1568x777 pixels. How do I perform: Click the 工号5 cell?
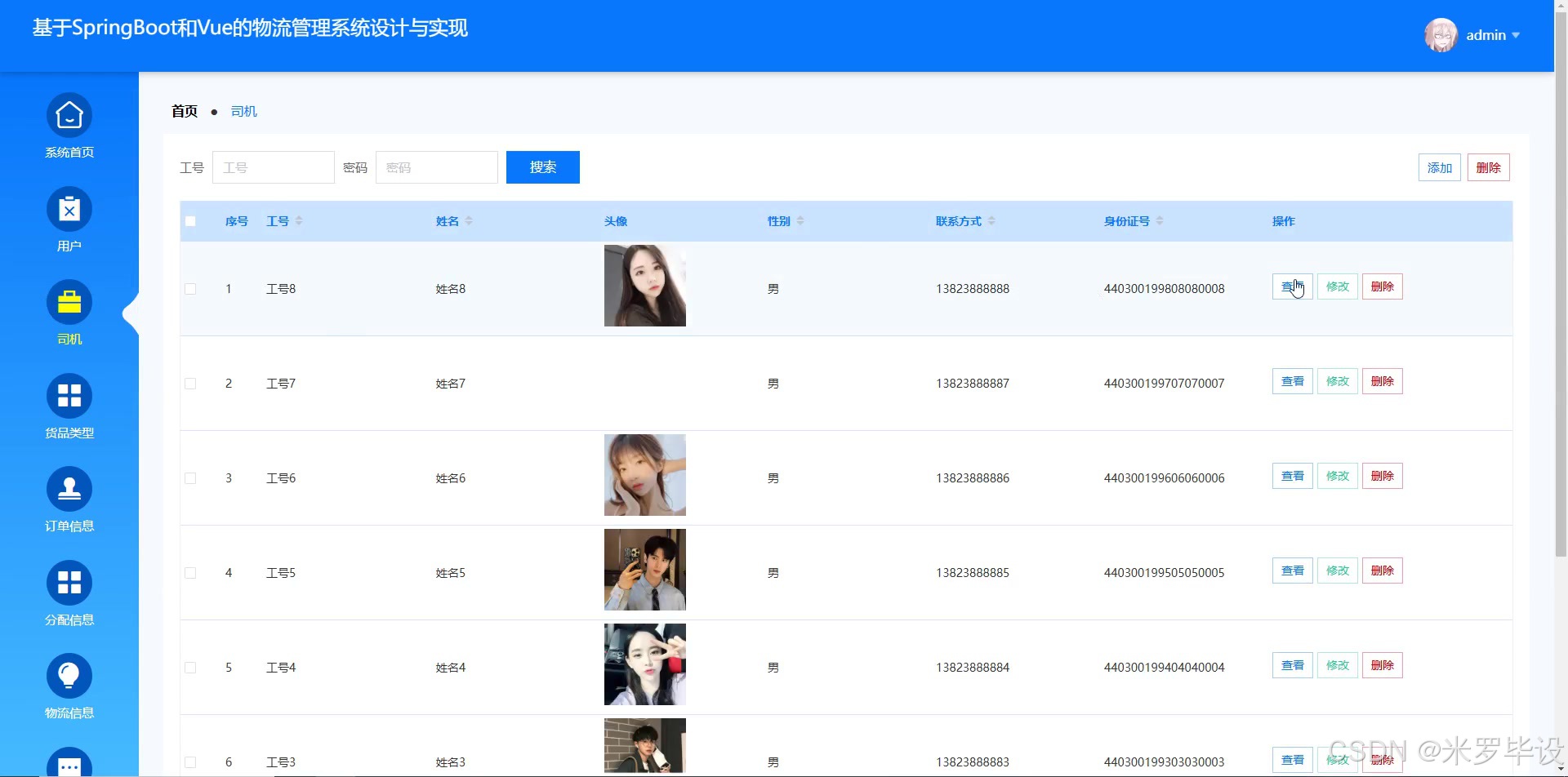click(x=281, y=573)
